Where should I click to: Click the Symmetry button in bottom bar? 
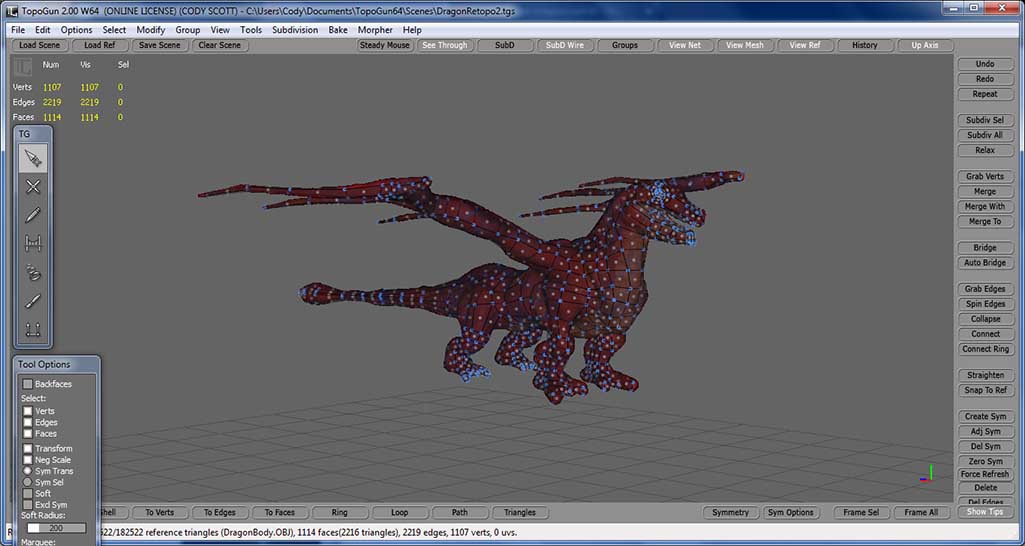point(730,513)
